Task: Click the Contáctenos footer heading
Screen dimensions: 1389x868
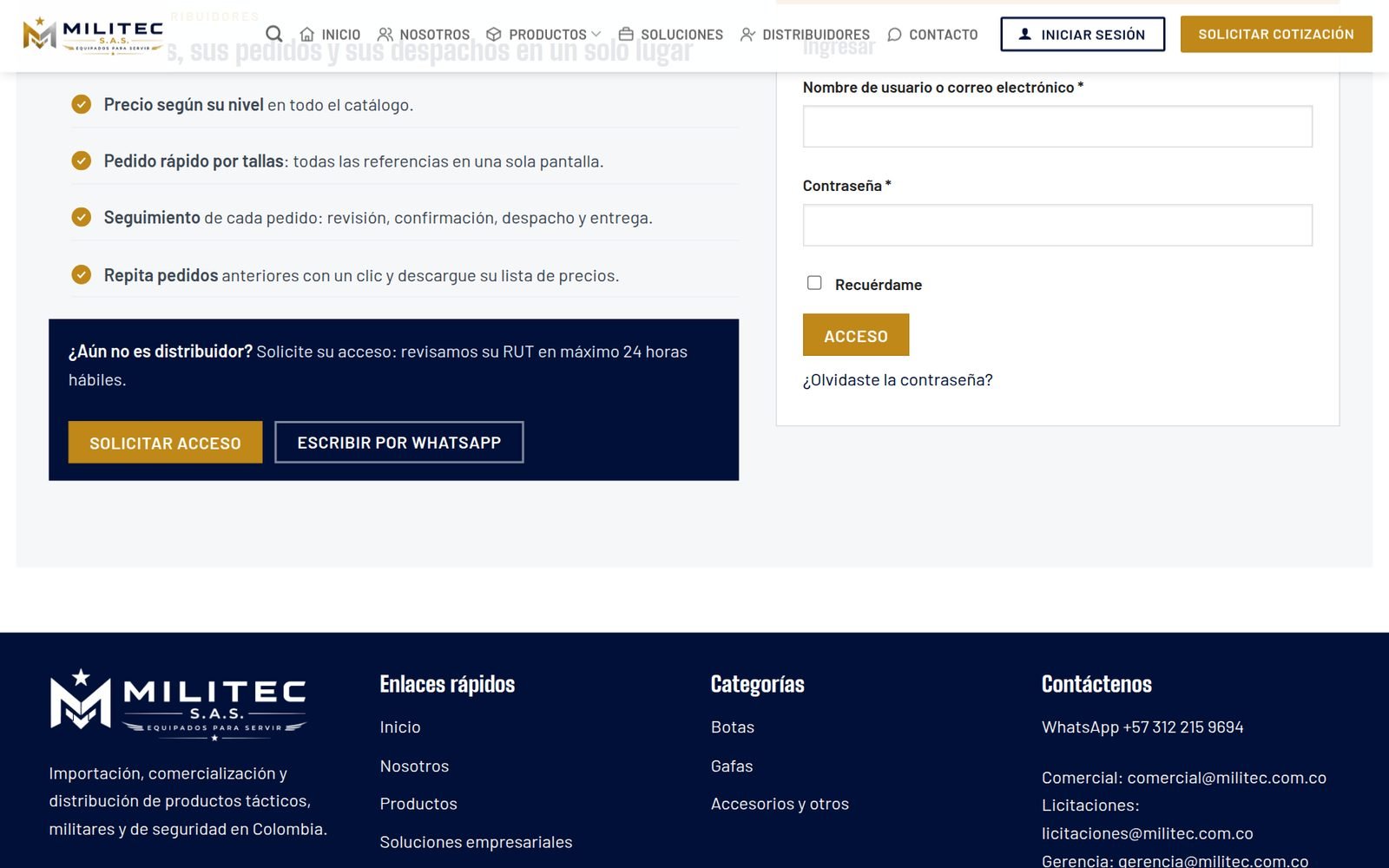Action: coord(1096,685)
